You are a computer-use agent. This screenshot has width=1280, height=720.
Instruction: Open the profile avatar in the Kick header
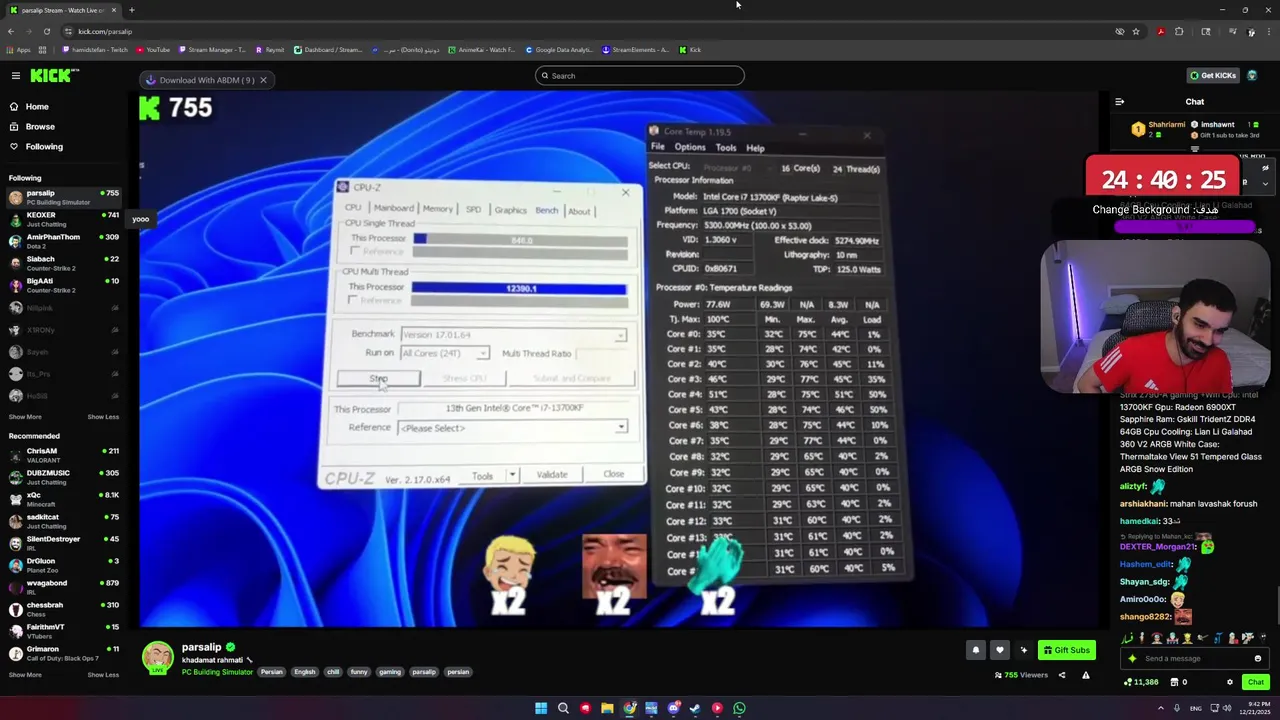pos(1252,76)
